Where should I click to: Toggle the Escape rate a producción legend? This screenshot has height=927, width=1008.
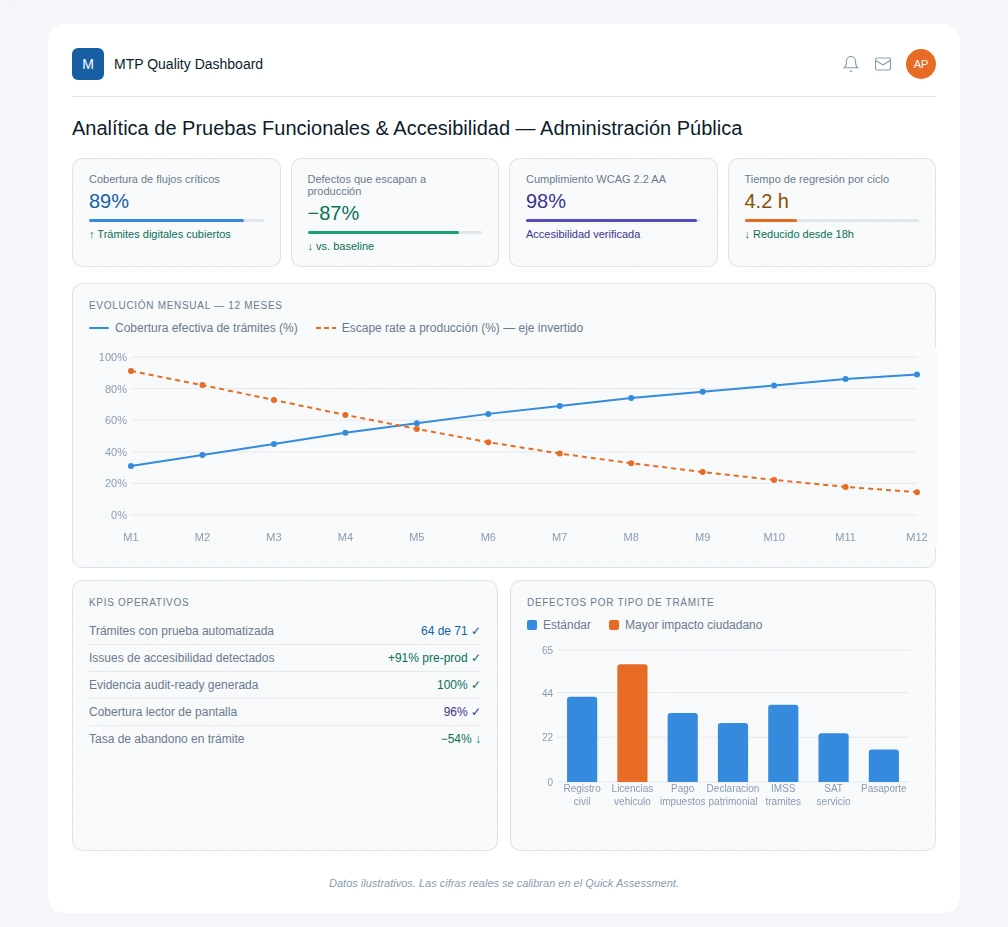[449, 328]
